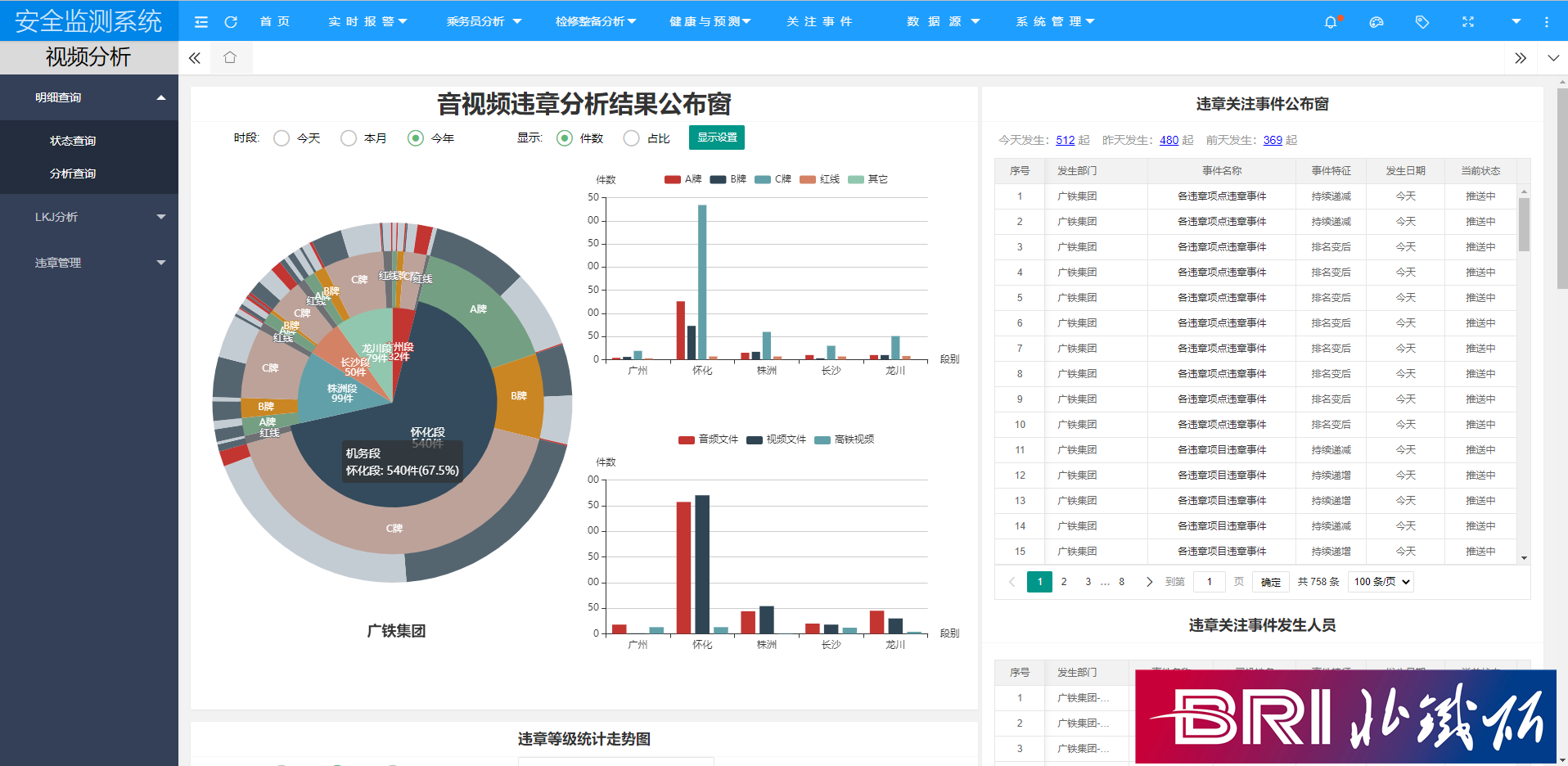Open the 数据源 dropdown menu

pyautogui.click(x=943, y=21)
